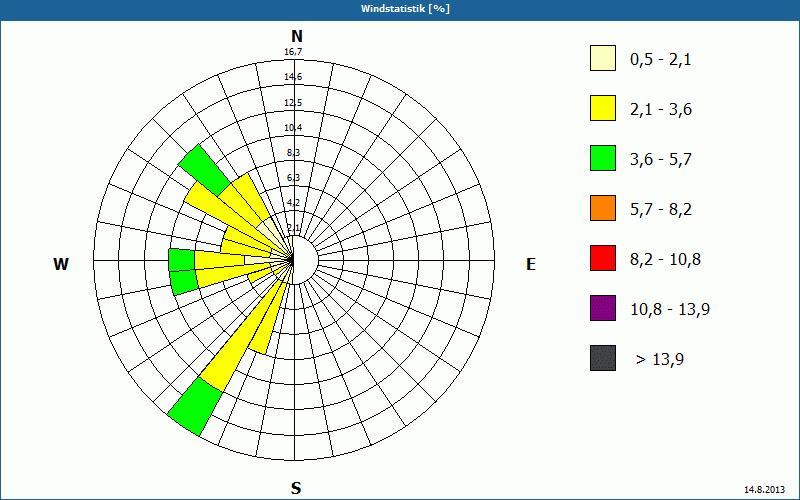
Task: Click the light yellow 0,5 - 2,1 swatch
Action: point(603,58)
